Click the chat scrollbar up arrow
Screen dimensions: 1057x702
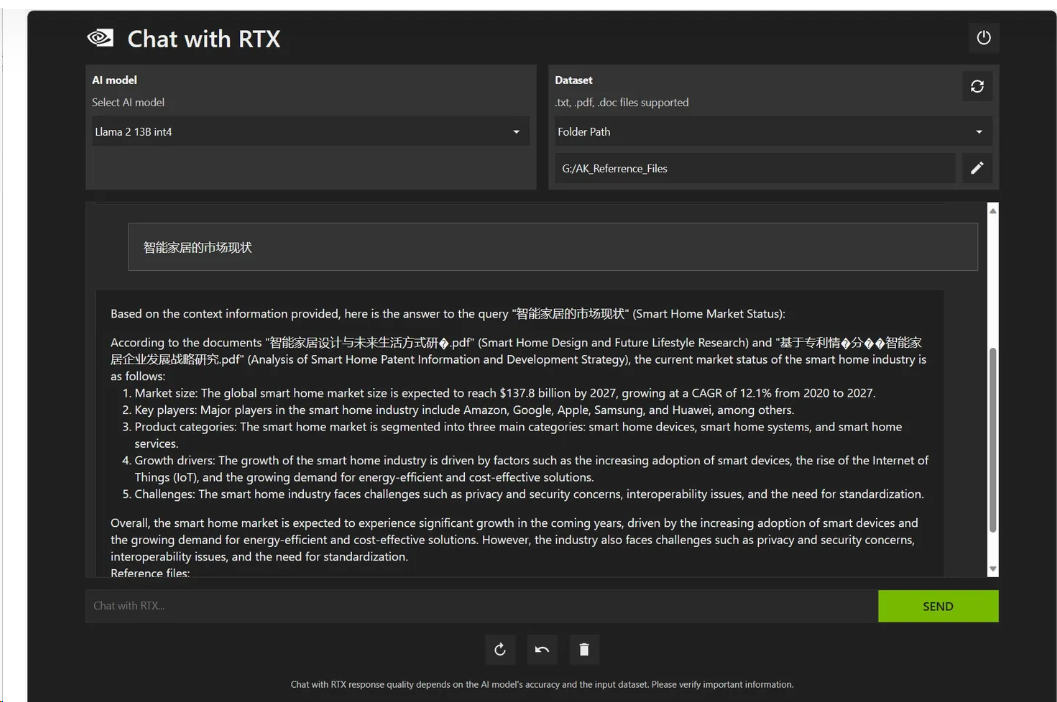(x=992, y=211)
